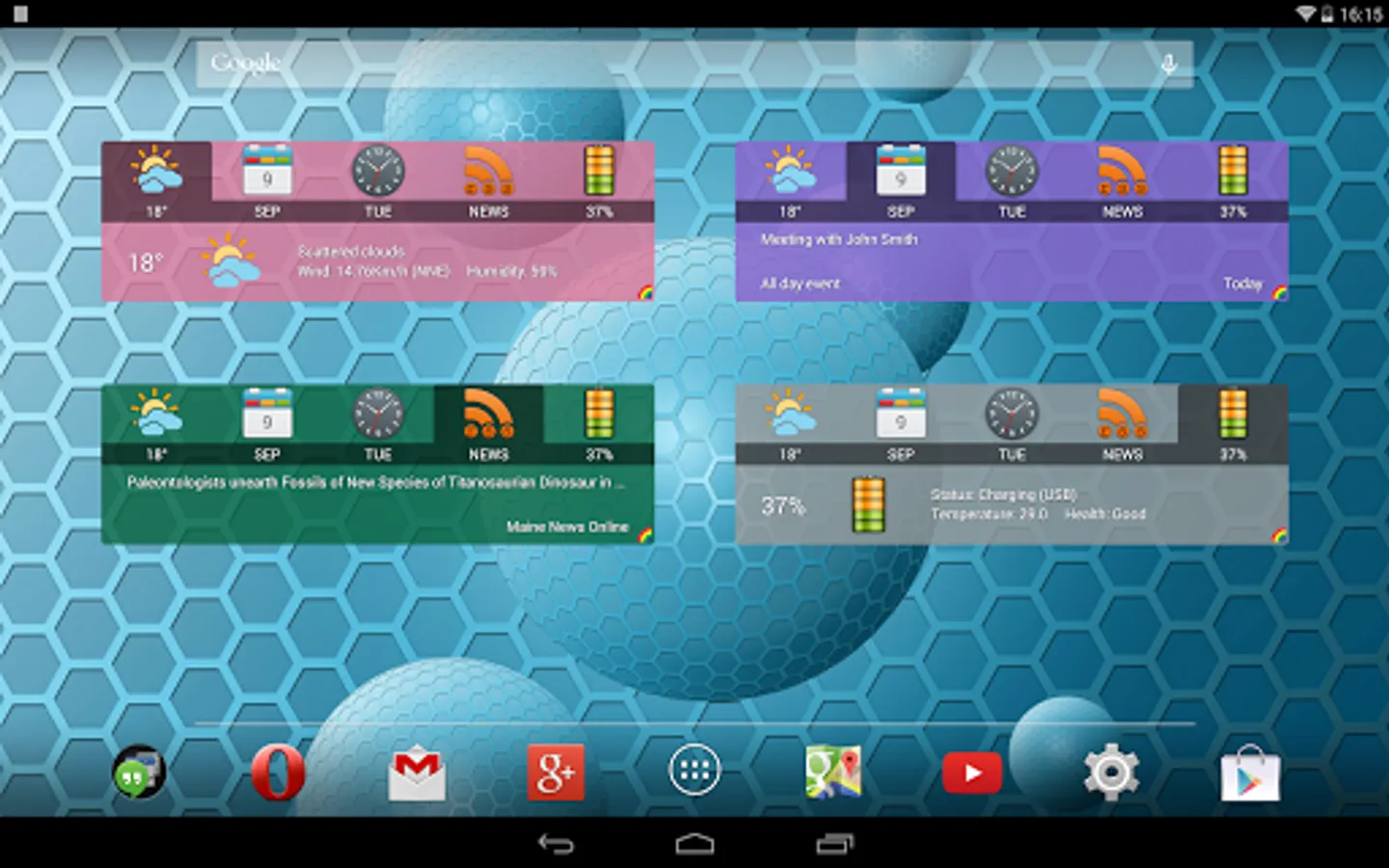
Task: Select weather tab in pink widget
Action: 156,181
